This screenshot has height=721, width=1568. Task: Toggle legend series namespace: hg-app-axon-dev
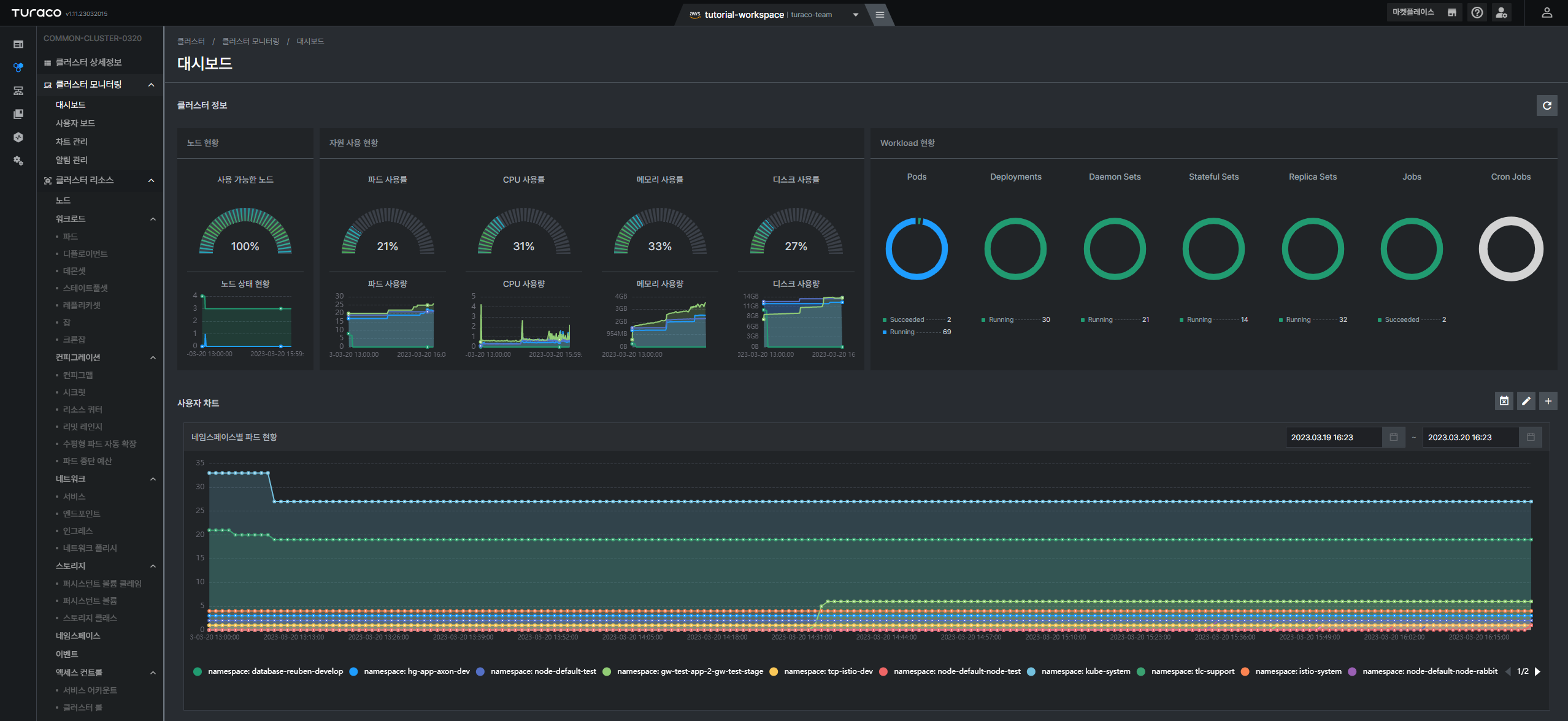pyautogui.click(x=410, y=671)
